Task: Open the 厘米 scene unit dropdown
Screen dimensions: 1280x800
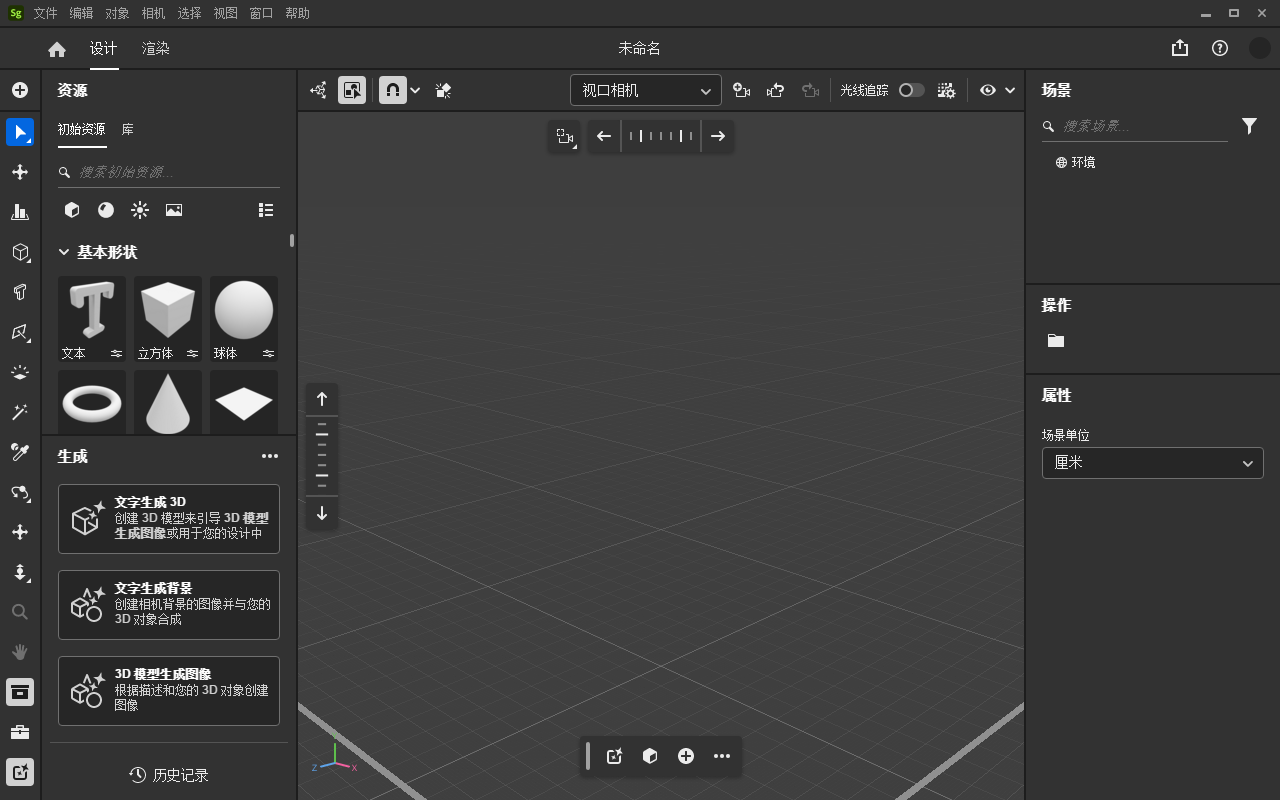Action: coord(1153,463)
